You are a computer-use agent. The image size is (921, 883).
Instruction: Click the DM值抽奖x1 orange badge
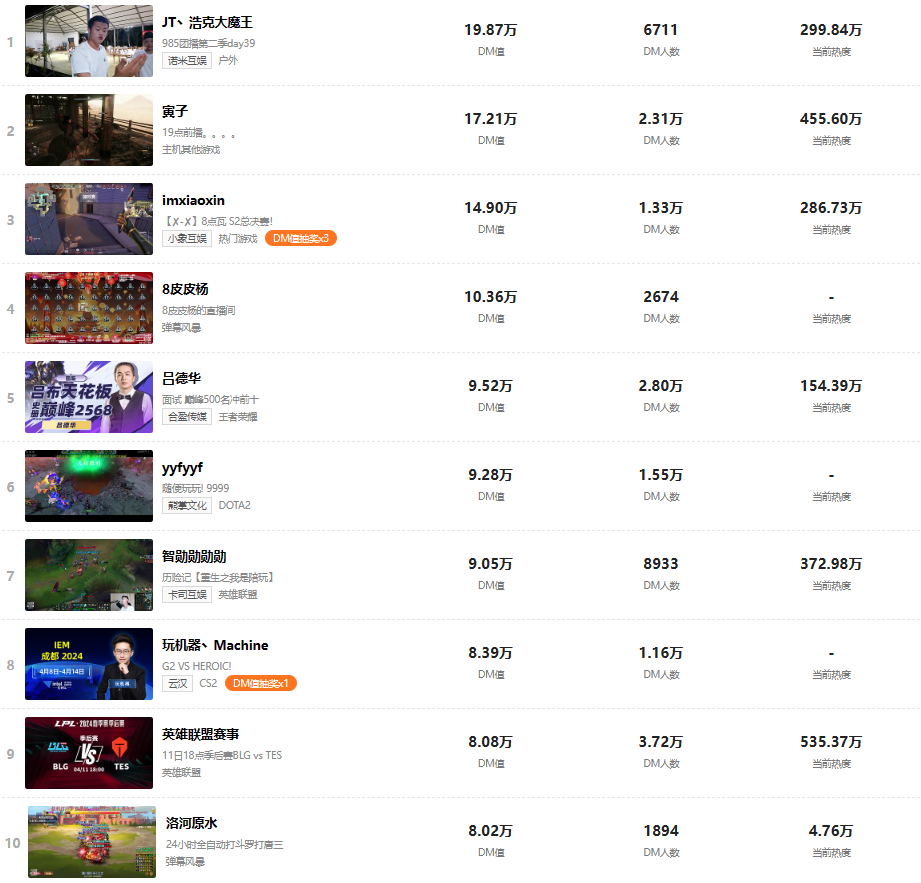(x=261, y=683)
